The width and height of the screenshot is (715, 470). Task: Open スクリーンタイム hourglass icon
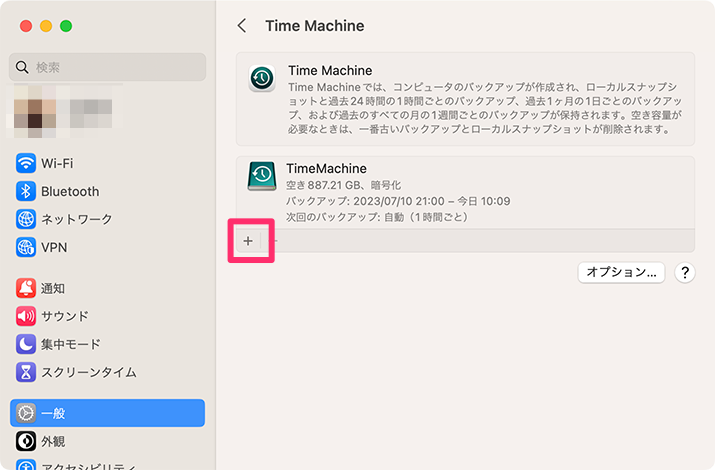coord(26,372)
